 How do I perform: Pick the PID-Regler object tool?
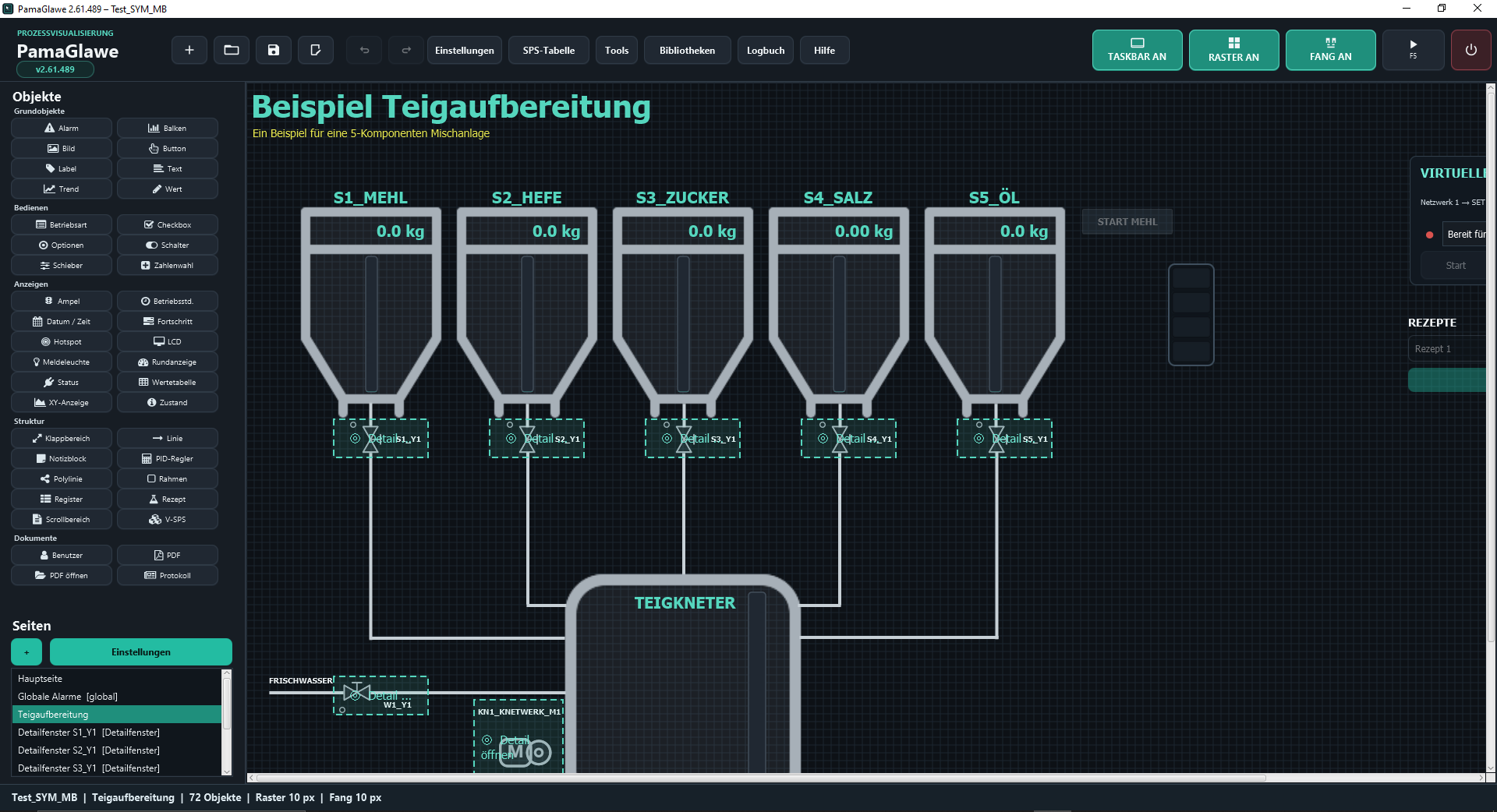point(168,458)
